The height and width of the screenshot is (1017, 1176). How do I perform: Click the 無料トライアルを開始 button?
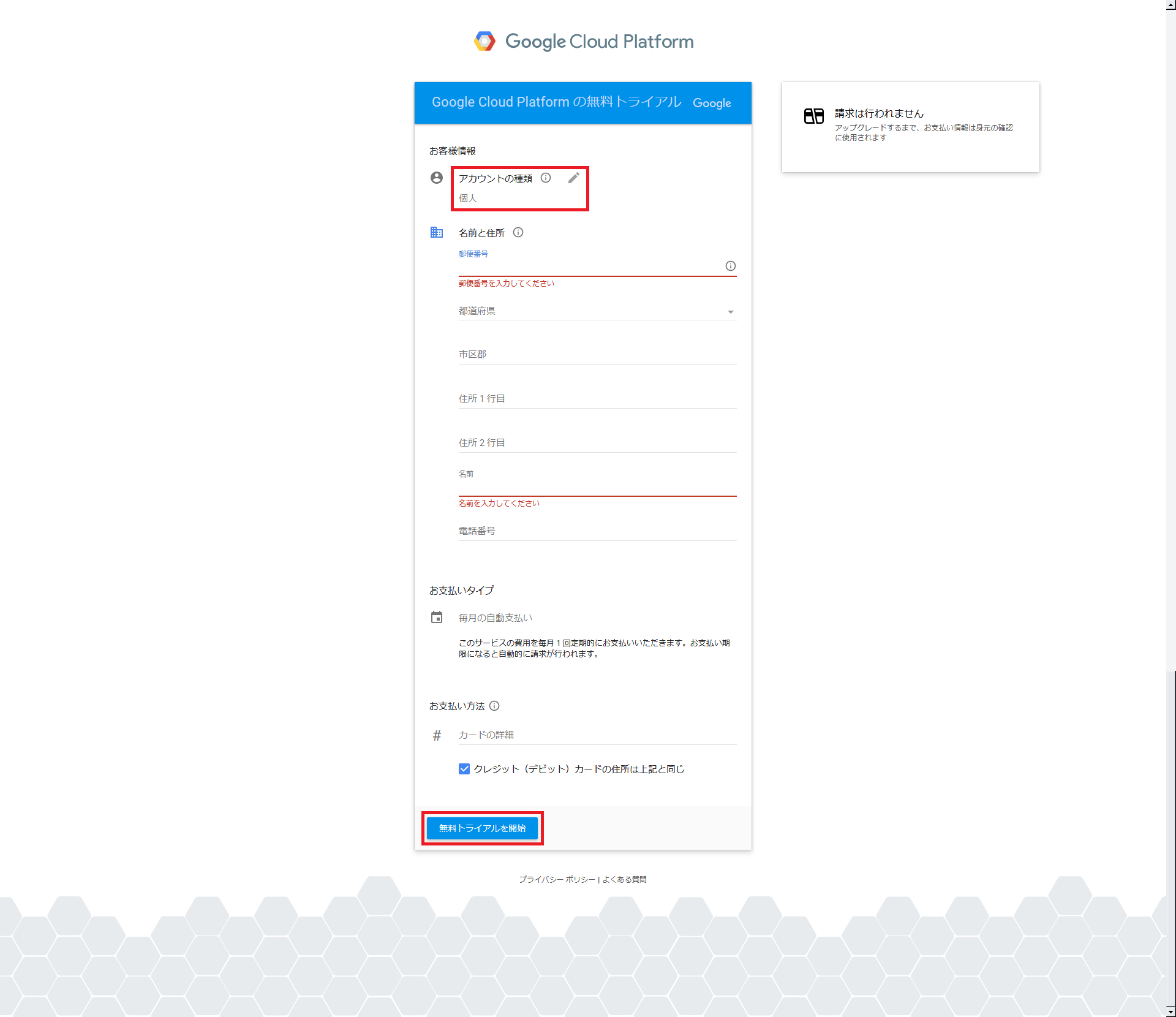[482, 828]
